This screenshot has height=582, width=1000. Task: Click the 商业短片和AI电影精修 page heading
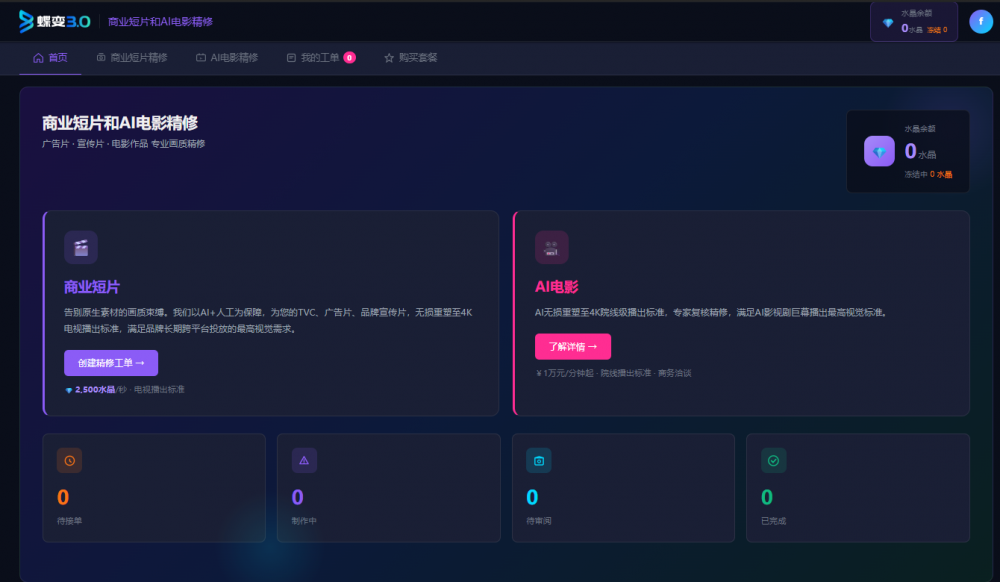(120, 122)
